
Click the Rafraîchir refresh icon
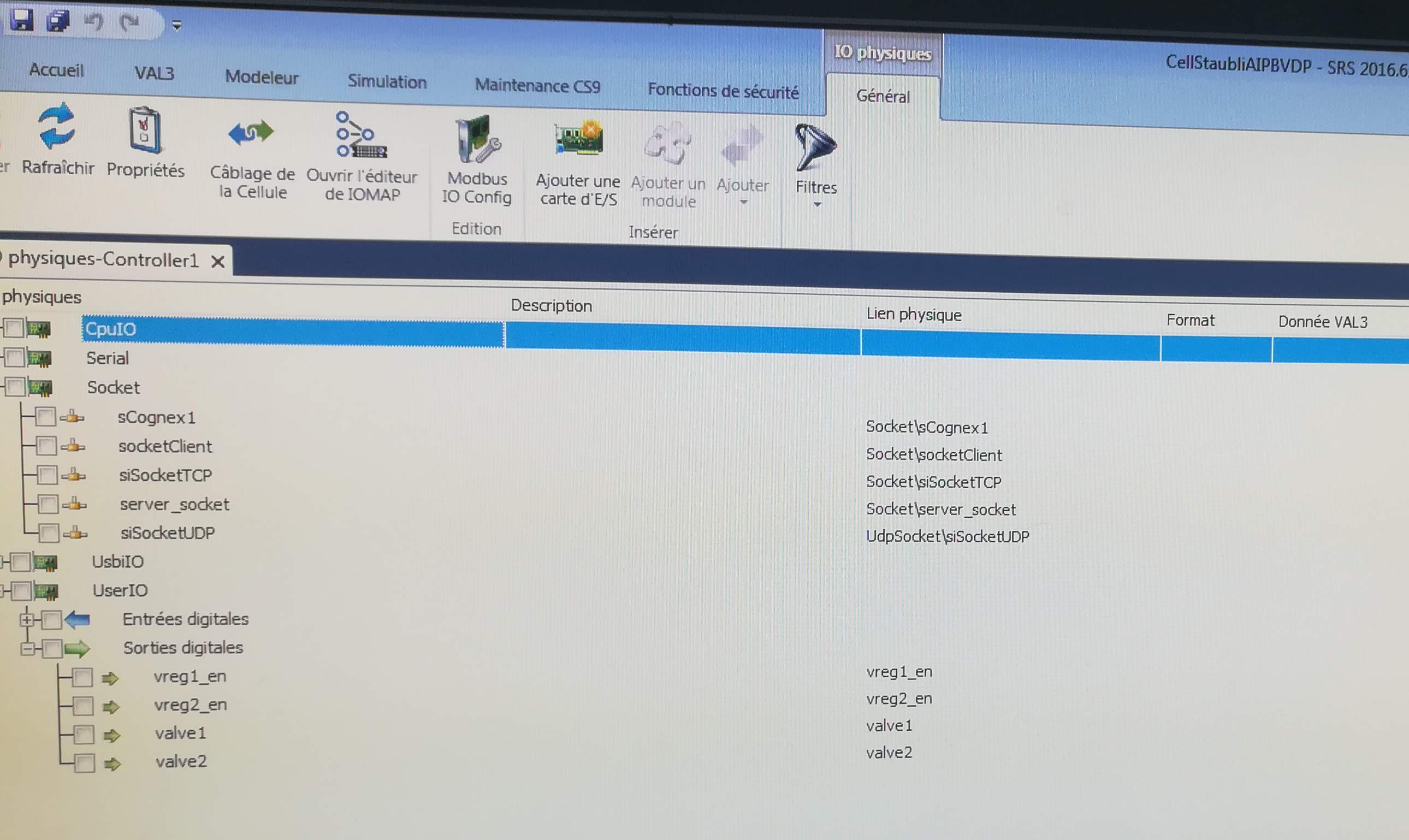point(57,127)
